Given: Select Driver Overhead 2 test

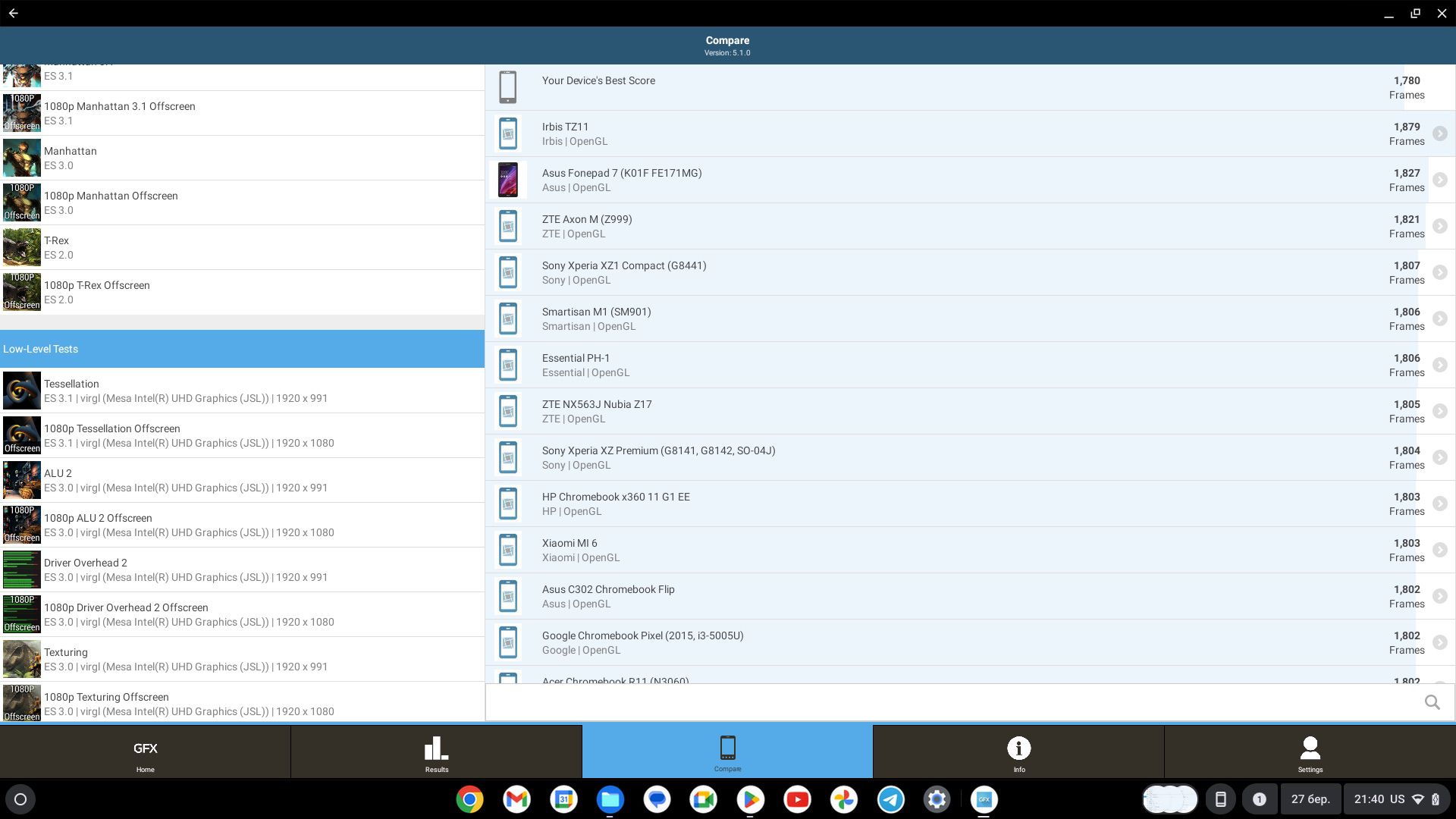Looking at the screenshot, I should click(242, 570).
